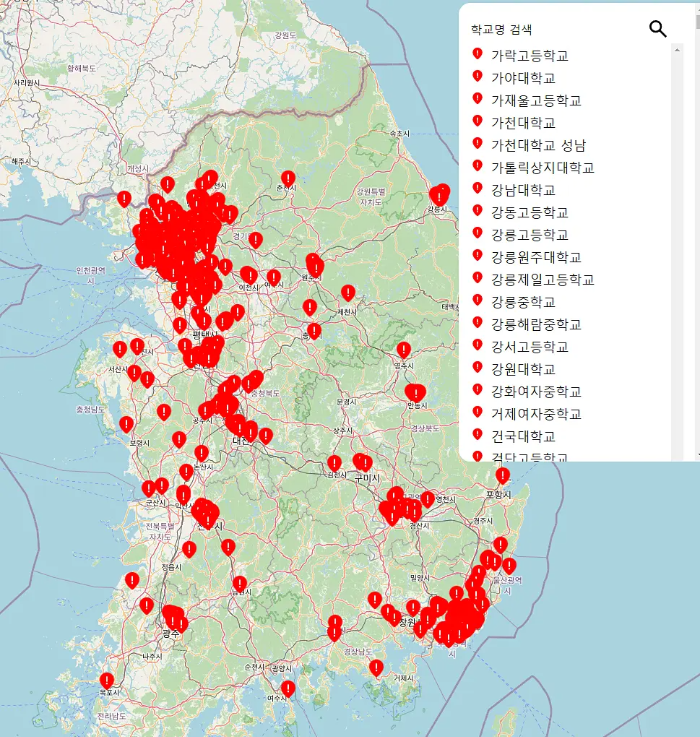Click the red pin icon beside 강서고등학교
The width and height of the screenshot is (700, 737).
click(x=477, y=345)
